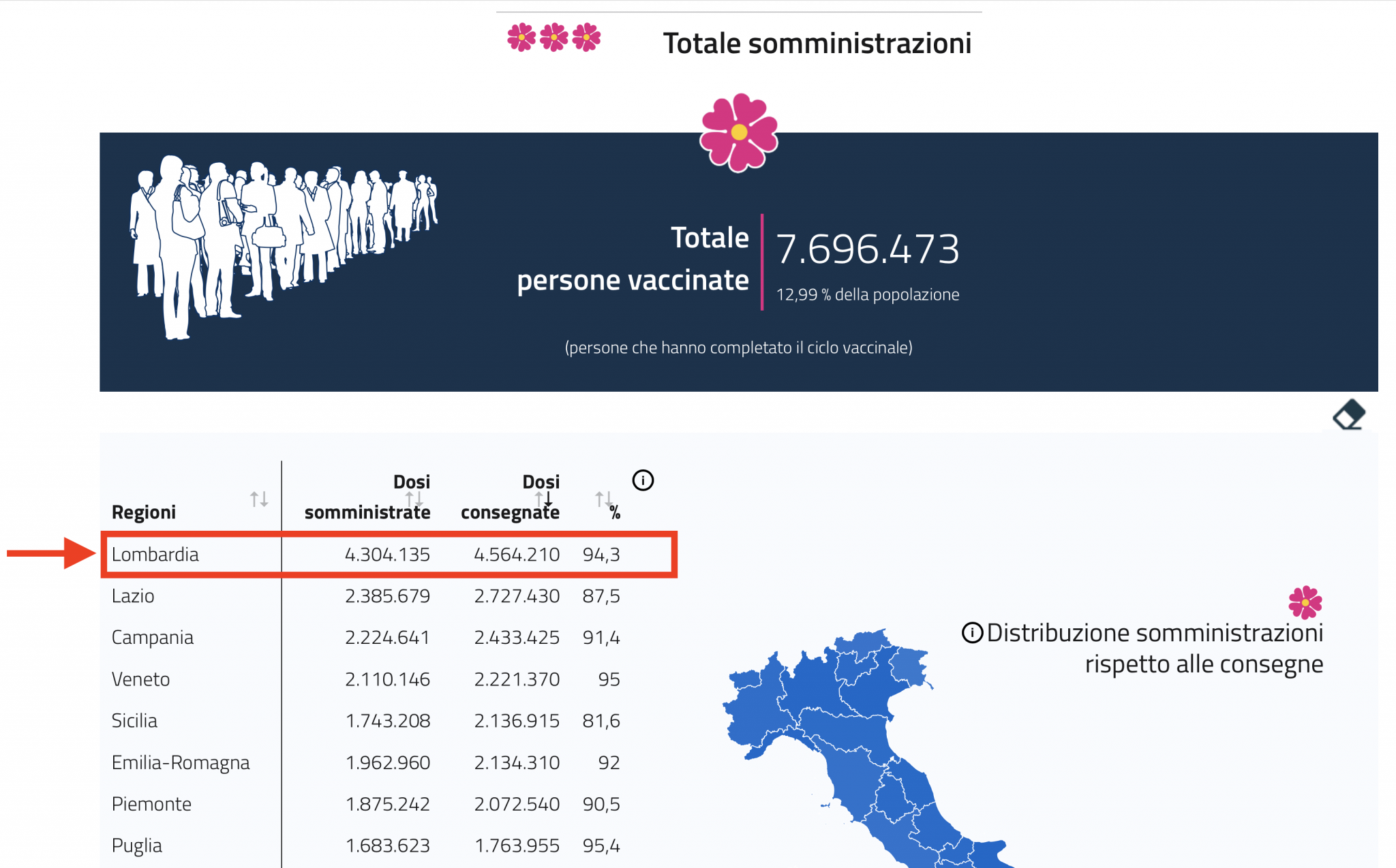Select the Campania region row

[x=366, y=638]
